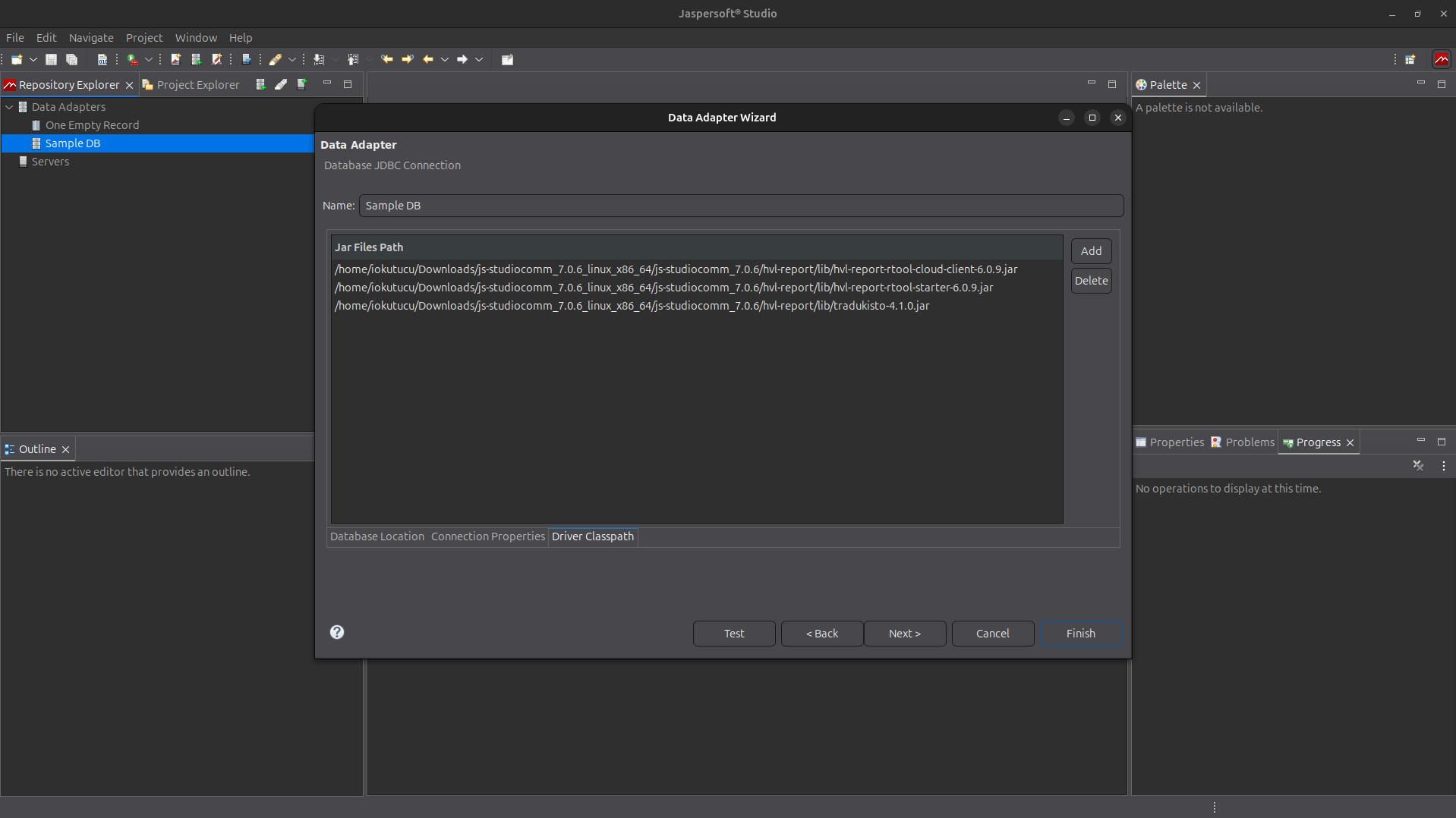The height and width of the screenshot is (818, 1456).
Task: Open the File menu
Action: 15,37
